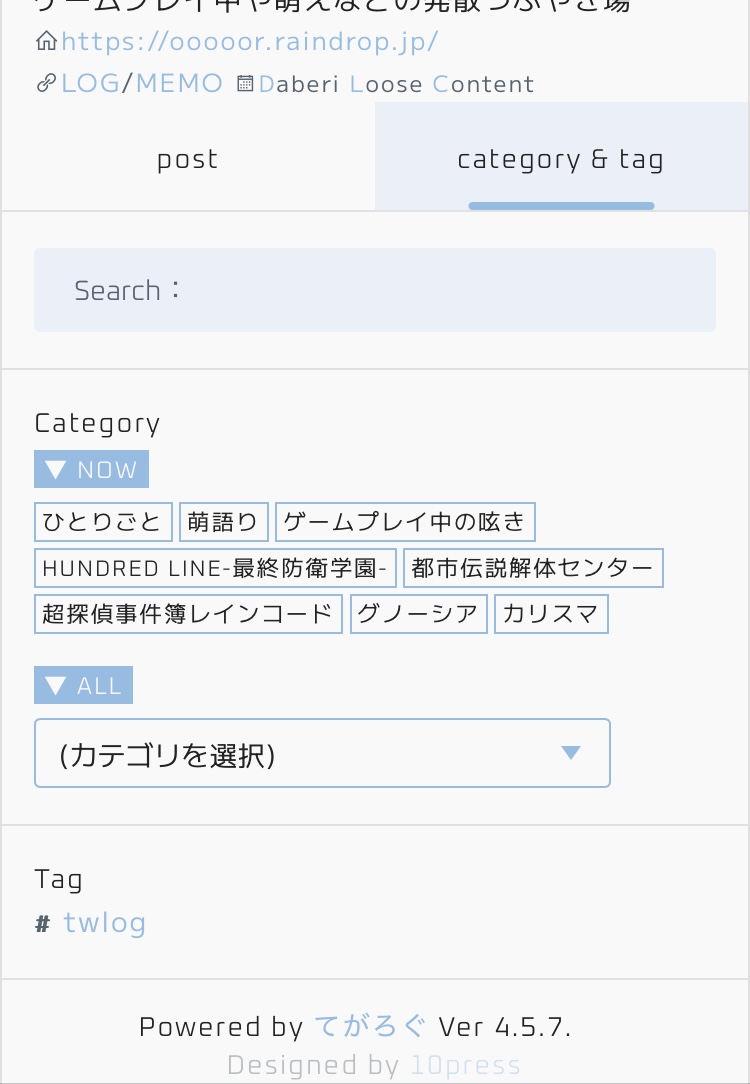This screenshot has height=1084, width=750.
Task: Click the calendar icon before Daberi Loose Content
Action: click(245, 84)
